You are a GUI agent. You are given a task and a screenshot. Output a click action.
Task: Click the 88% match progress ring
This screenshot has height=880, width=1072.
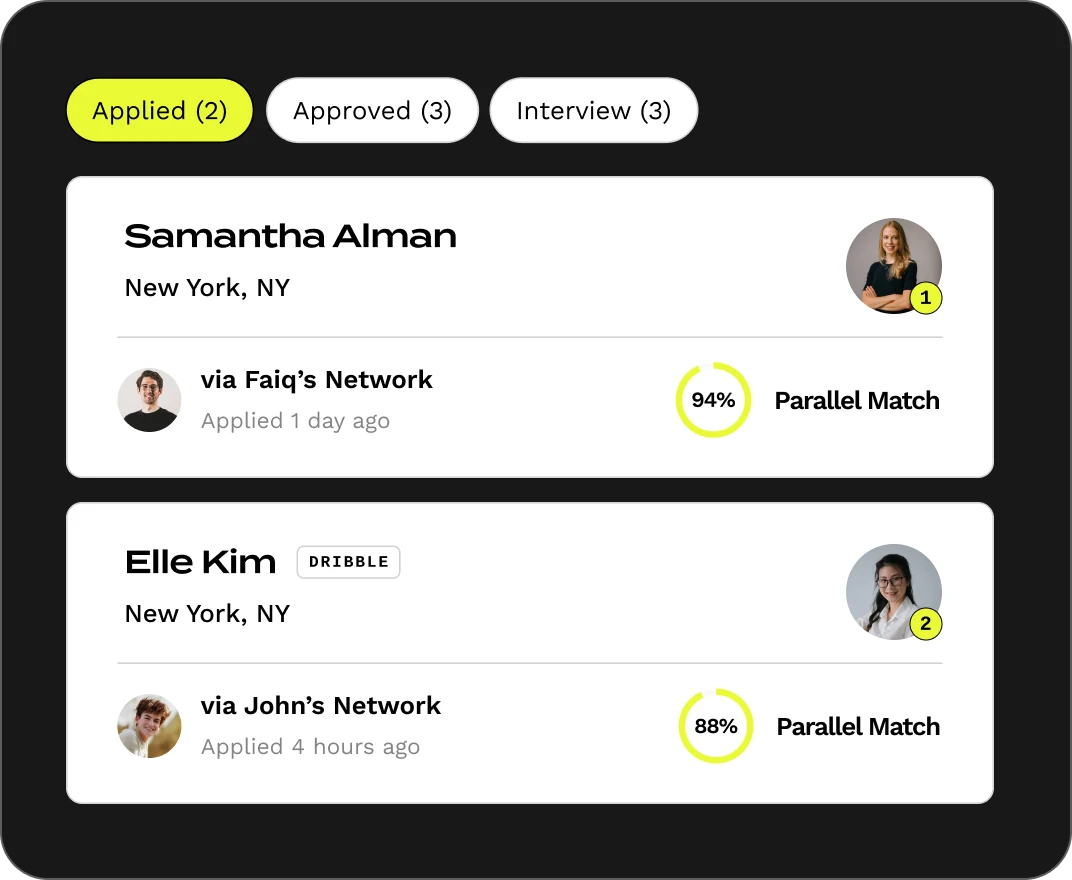coord(716,726)
